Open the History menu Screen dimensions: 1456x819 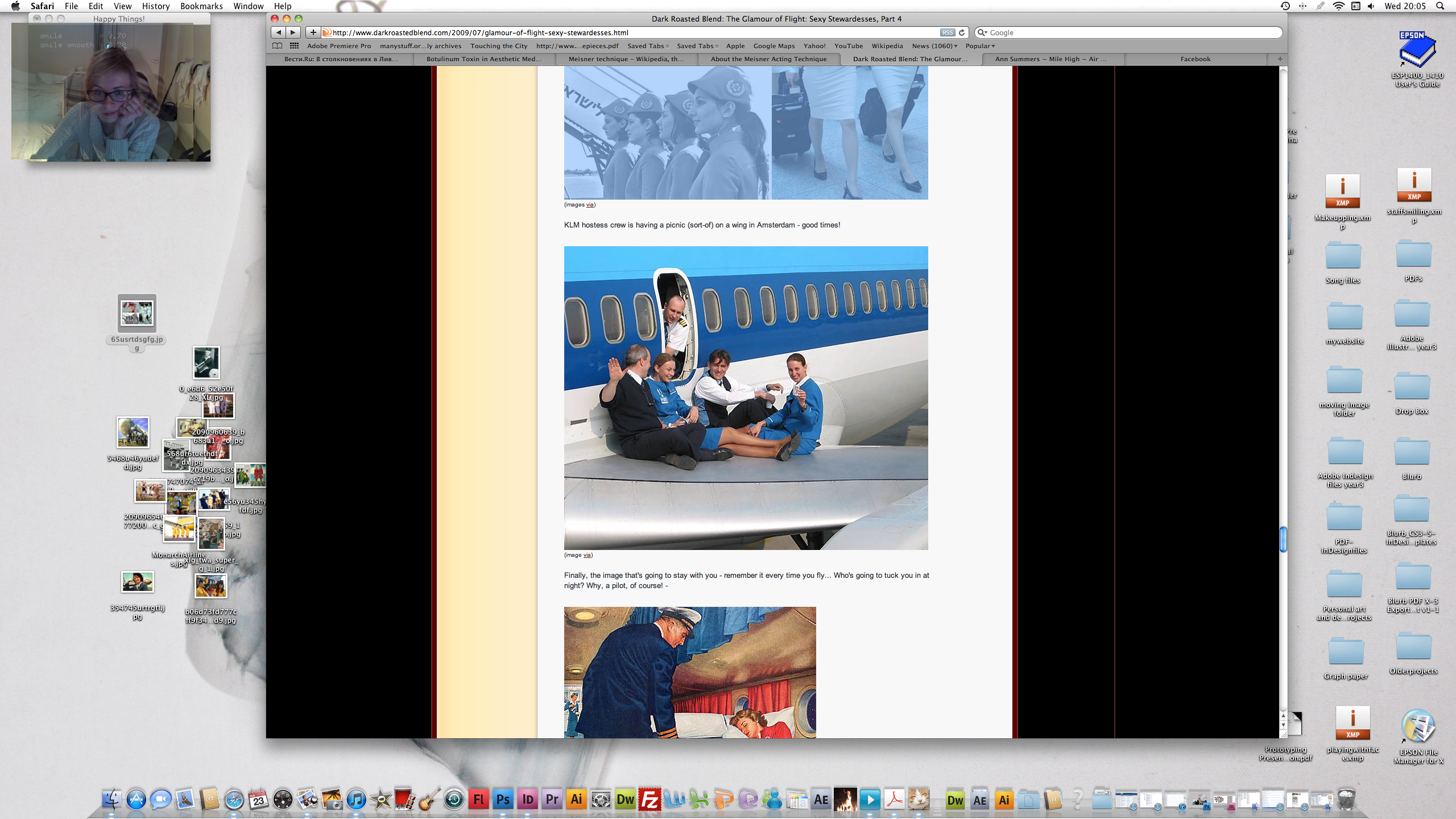(155, 6)
